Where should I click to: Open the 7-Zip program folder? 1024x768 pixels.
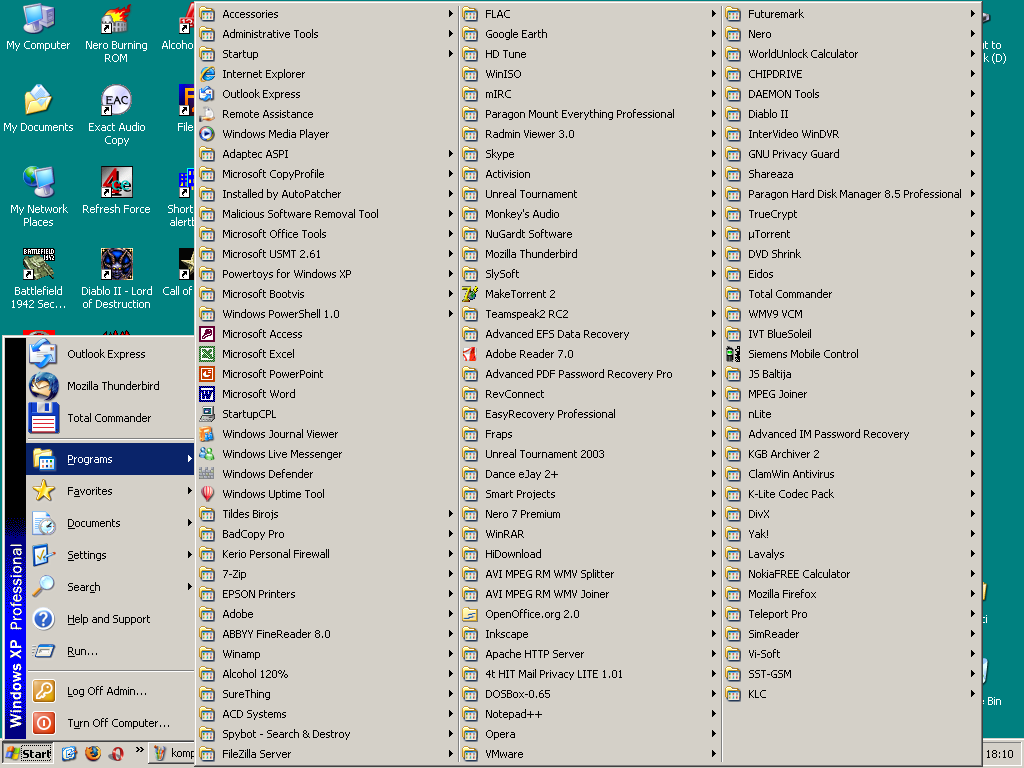[x=327, y=574]
